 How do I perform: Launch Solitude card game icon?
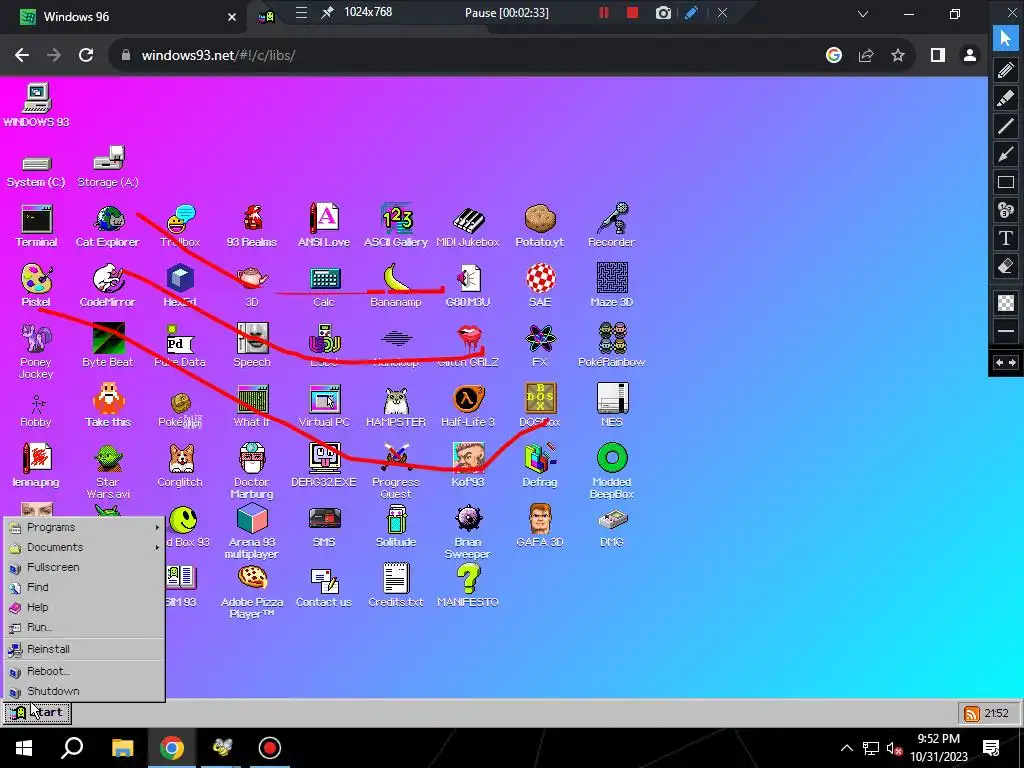[396, 526]
